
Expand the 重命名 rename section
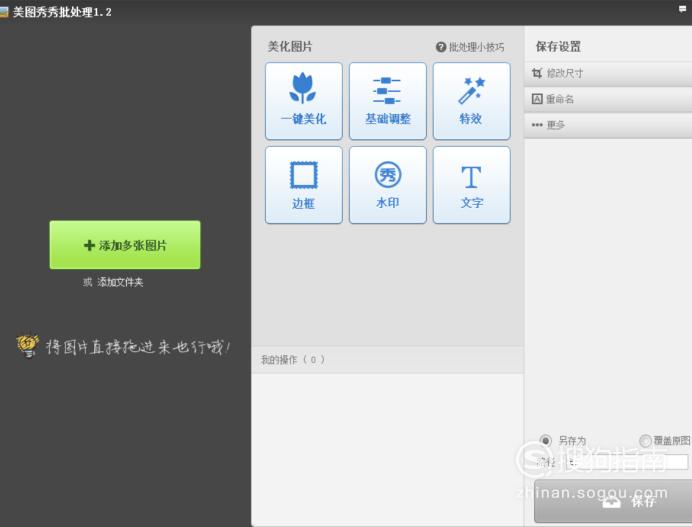pyautogui.click(x=608, y=99)
